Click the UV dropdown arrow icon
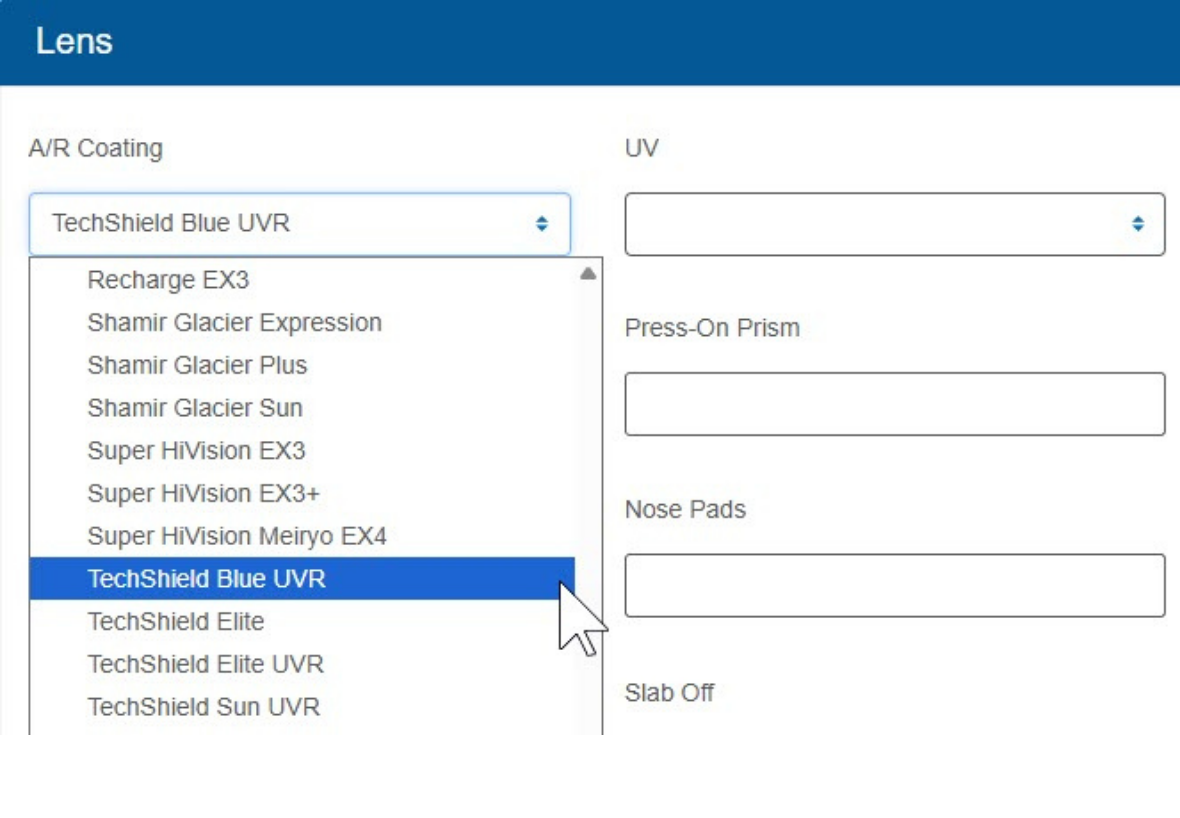1180x818 pixels. coord(1137,224)
